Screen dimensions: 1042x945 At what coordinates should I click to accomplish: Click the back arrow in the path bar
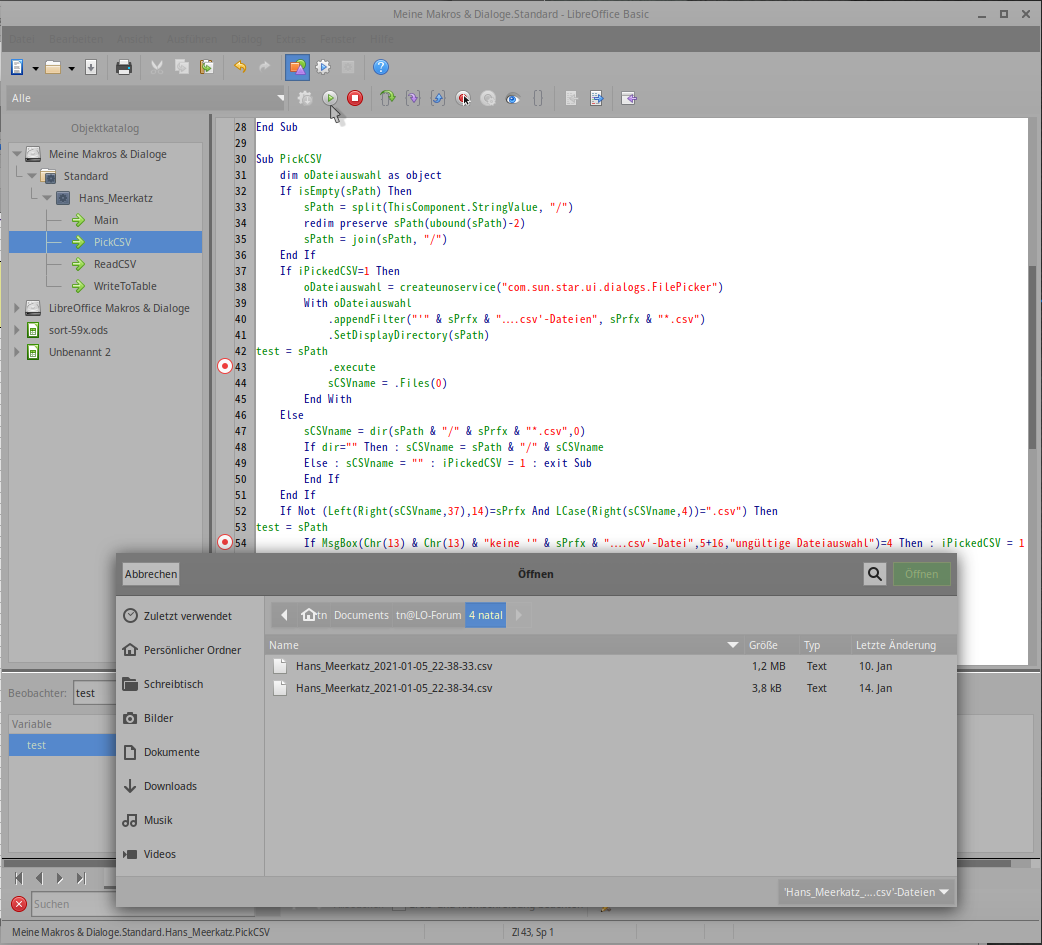284,615
